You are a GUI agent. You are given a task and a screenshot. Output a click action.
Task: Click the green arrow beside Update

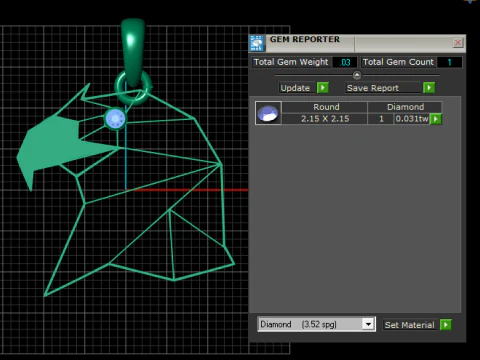click(323, 88)
